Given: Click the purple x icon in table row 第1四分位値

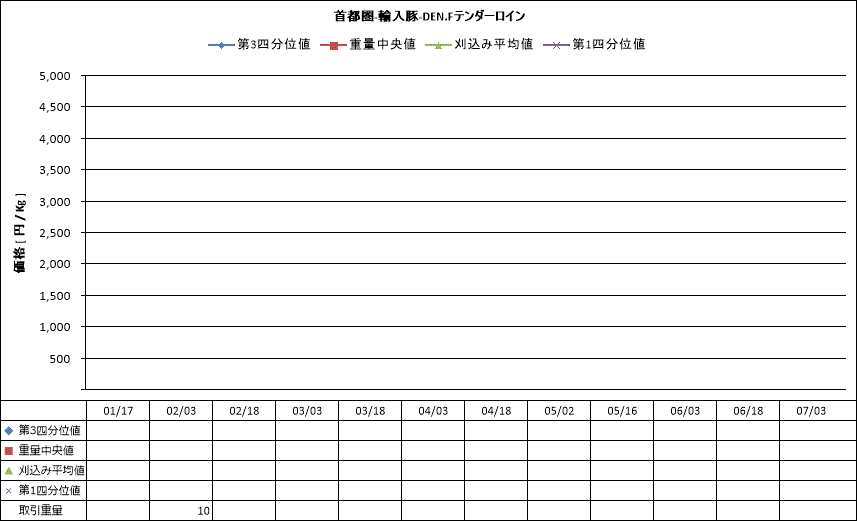Looking at the screenshot, I should pyautogui.click(x=9, y=491).
